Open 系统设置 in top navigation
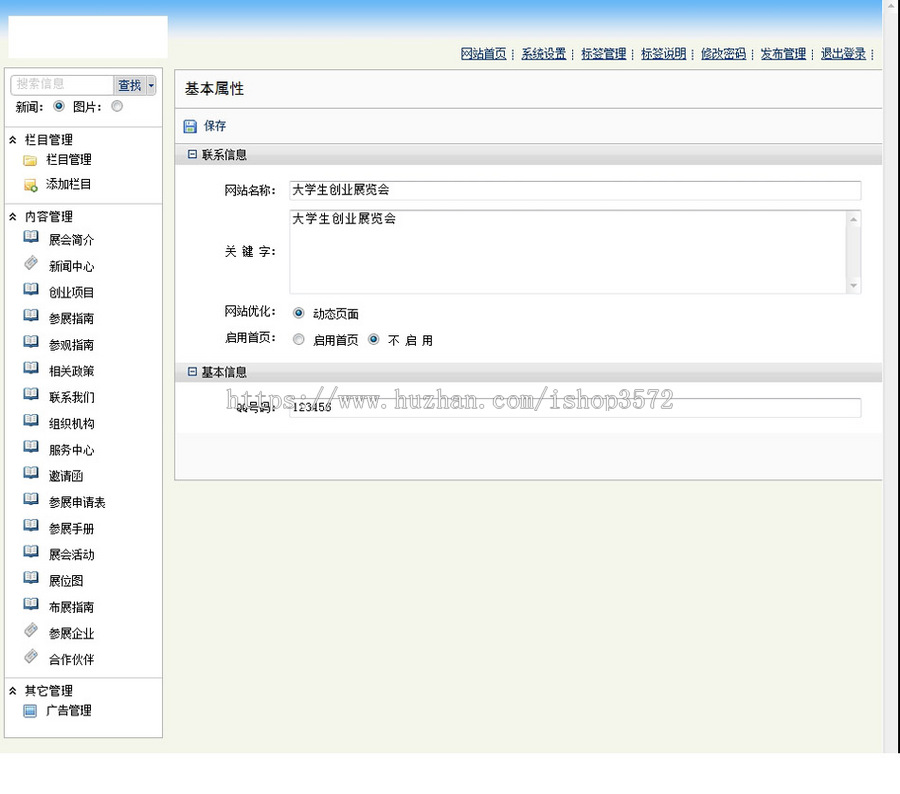 pyautogui.click(x=544, y=54)
